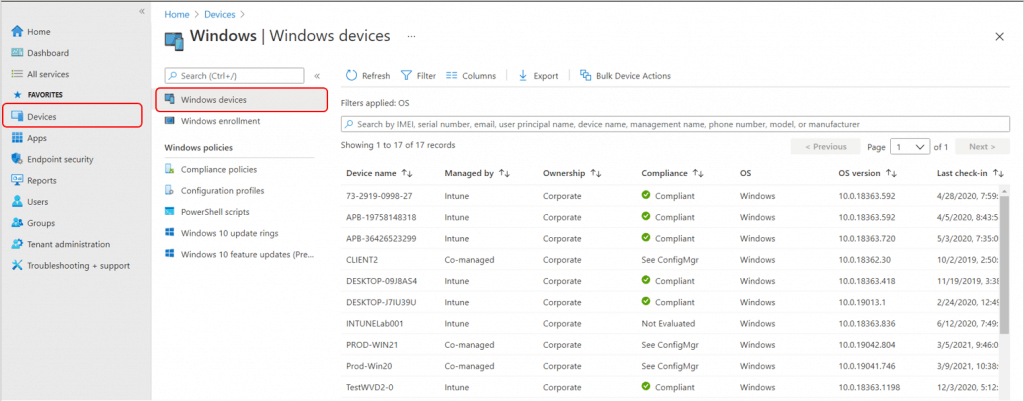Select Devices icon in favorites

tap(17, 116)
